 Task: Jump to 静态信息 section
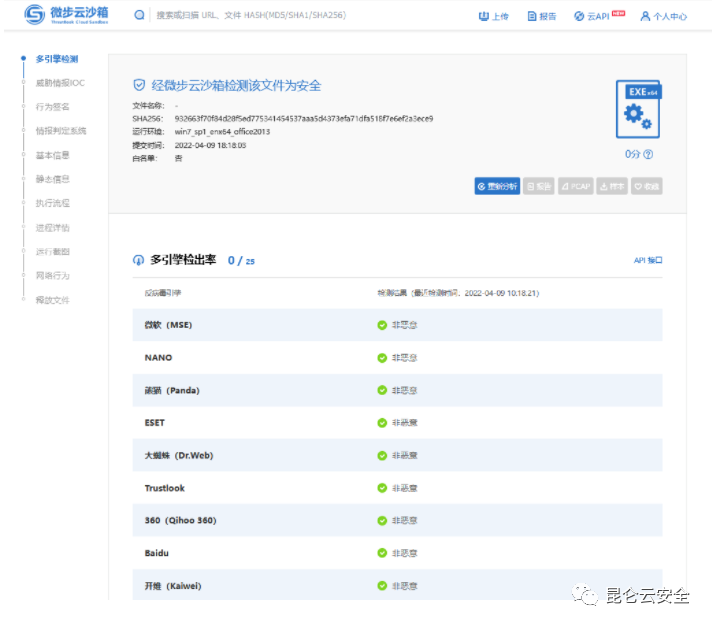click(x=53, y=179)
